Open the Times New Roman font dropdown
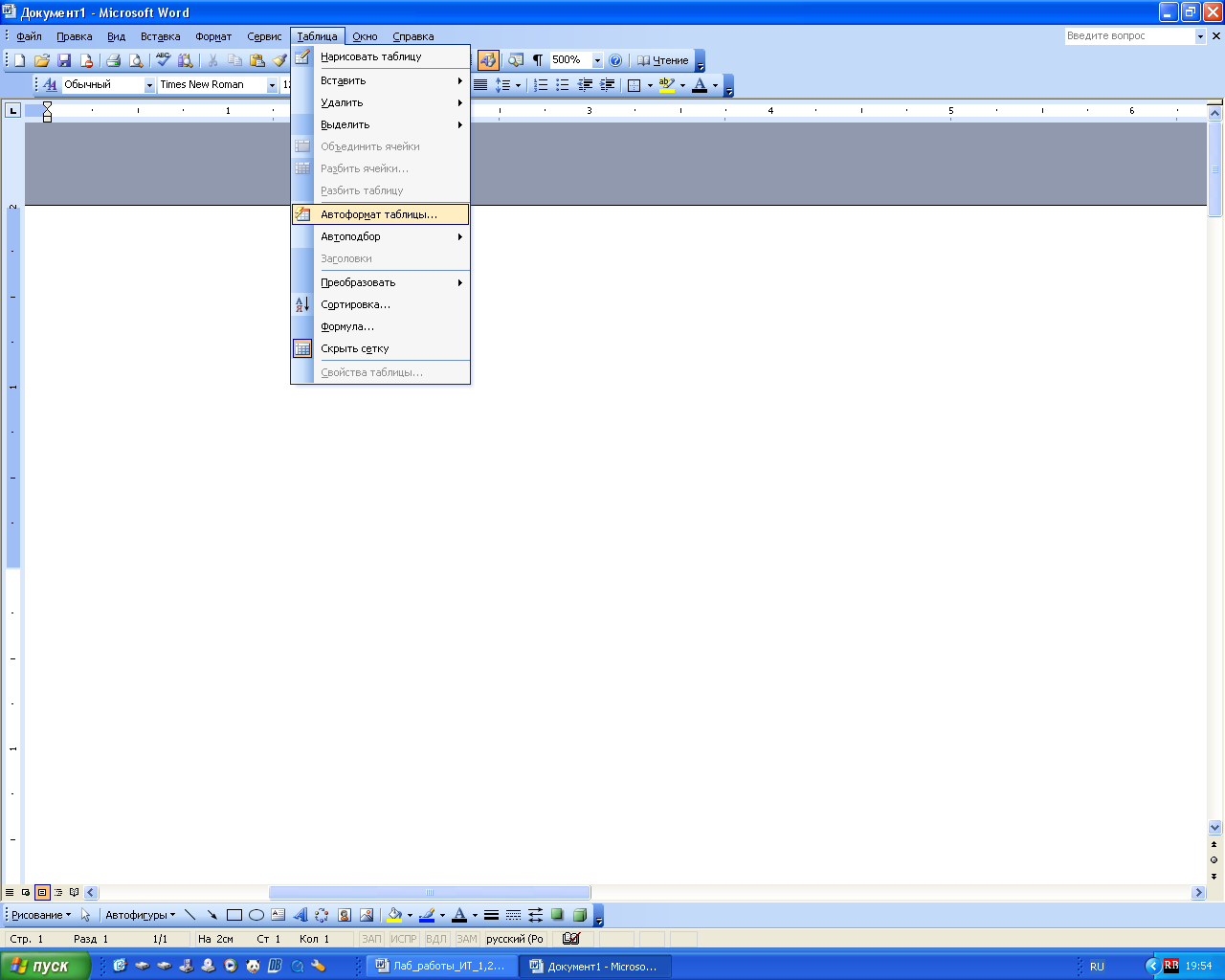The width and height of the screenshot is (1225, 980). click(272, 85)
